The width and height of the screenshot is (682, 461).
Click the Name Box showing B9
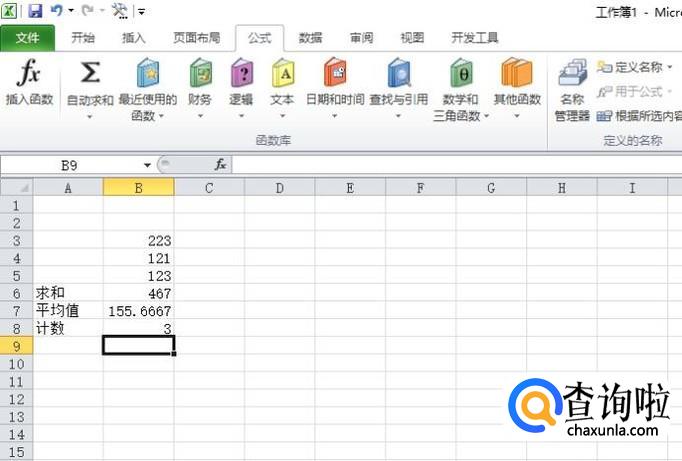(x=70, y=165)
